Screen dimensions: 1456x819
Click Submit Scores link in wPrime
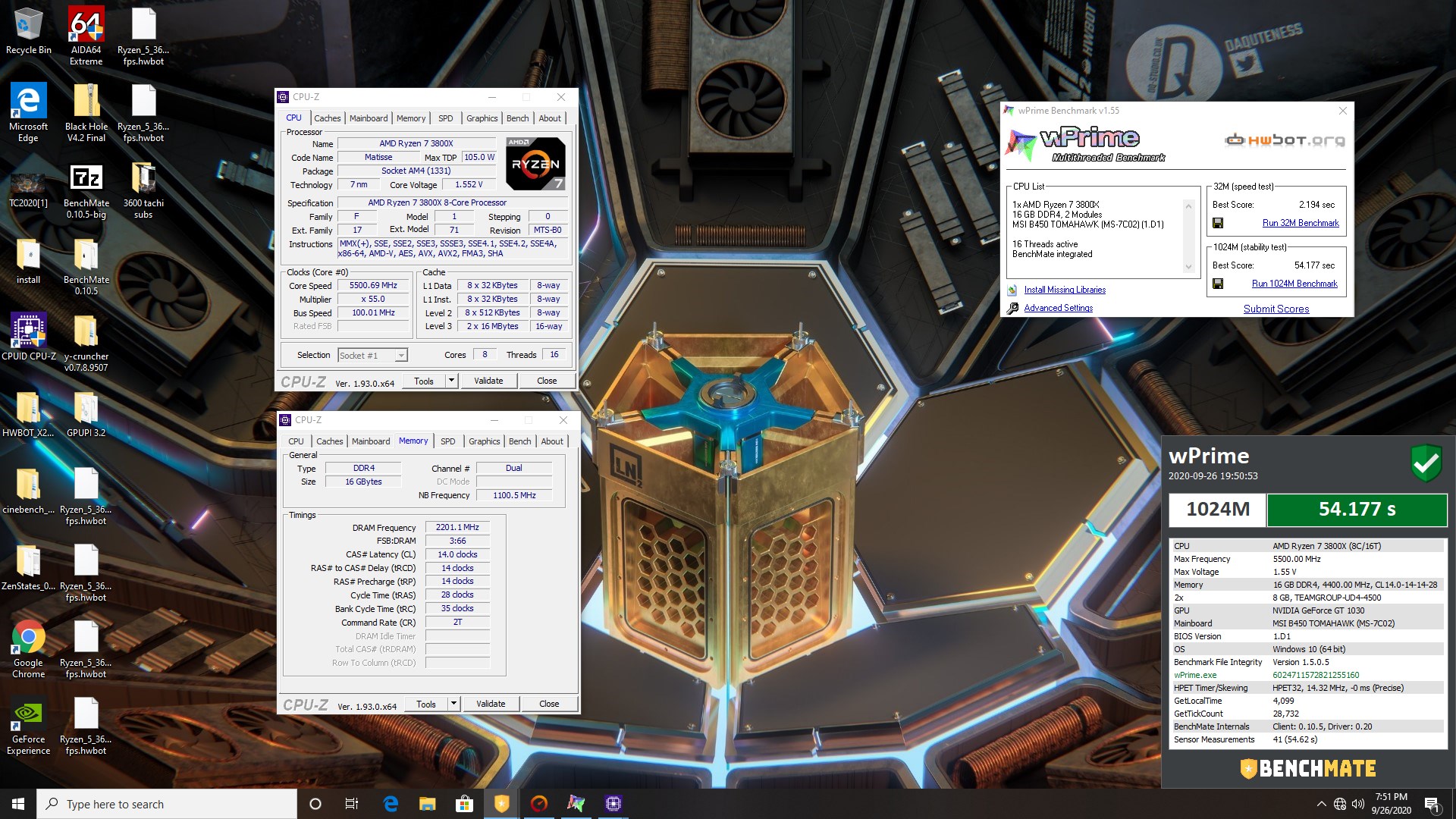click(1276, 309)
